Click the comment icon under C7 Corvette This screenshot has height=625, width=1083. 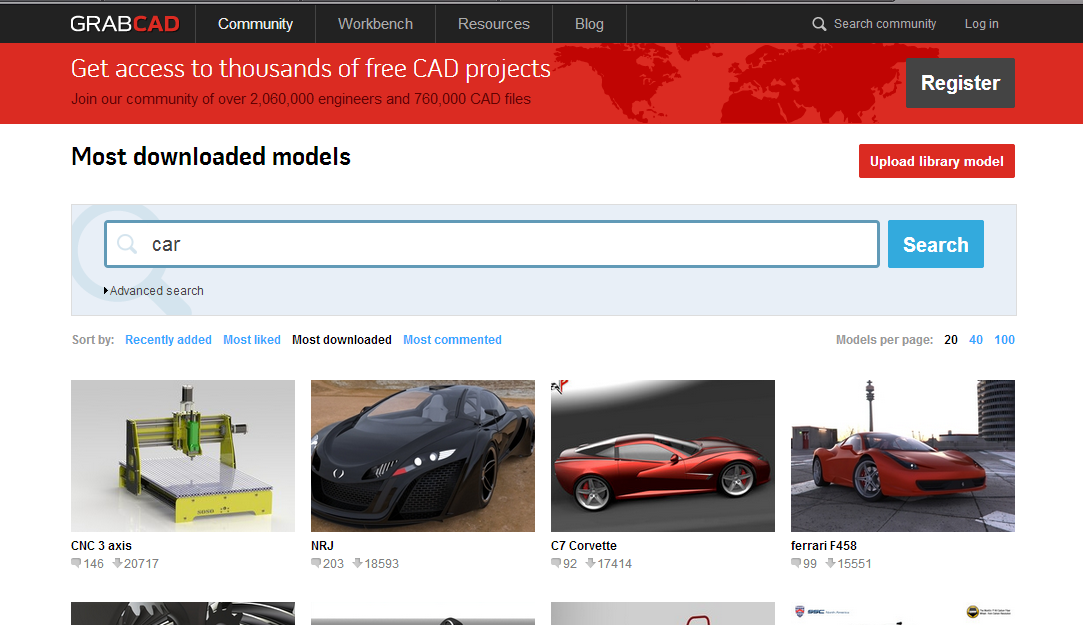tap(556, 563)
